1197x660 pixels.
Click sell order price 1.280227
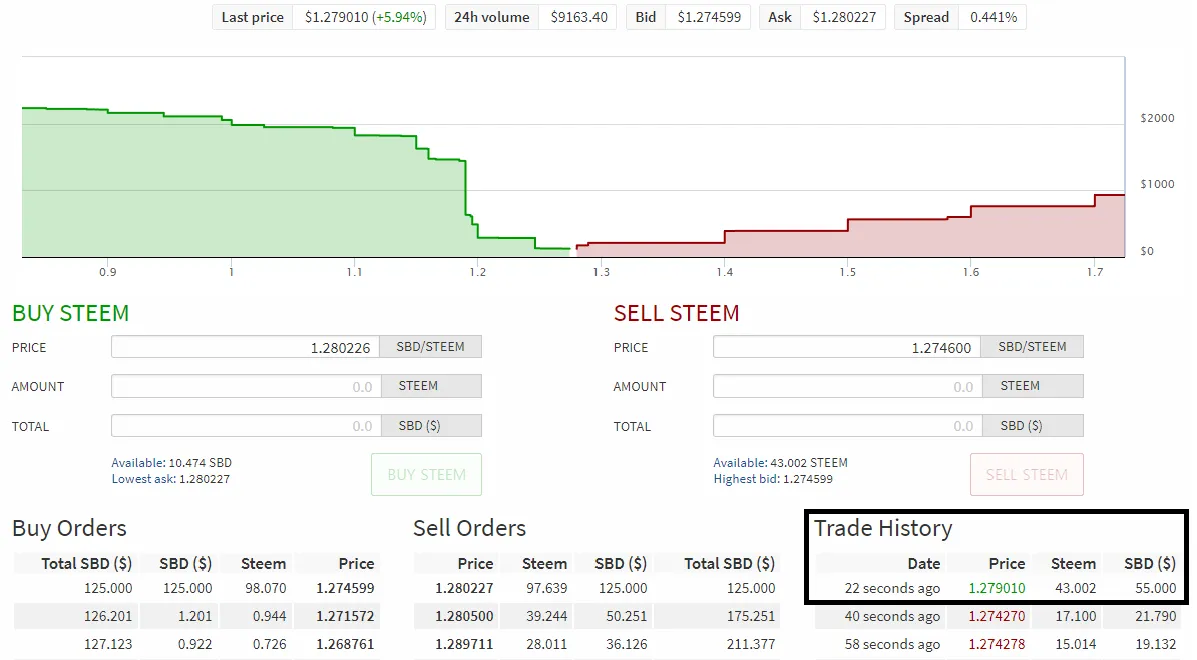[x=464, y=588]
